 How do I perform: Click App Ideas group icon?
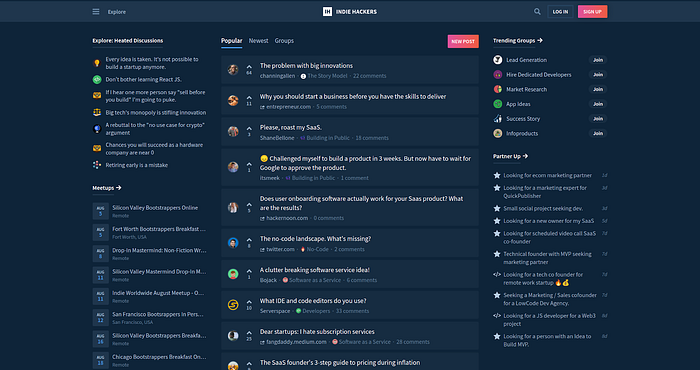tap(497, 104)
